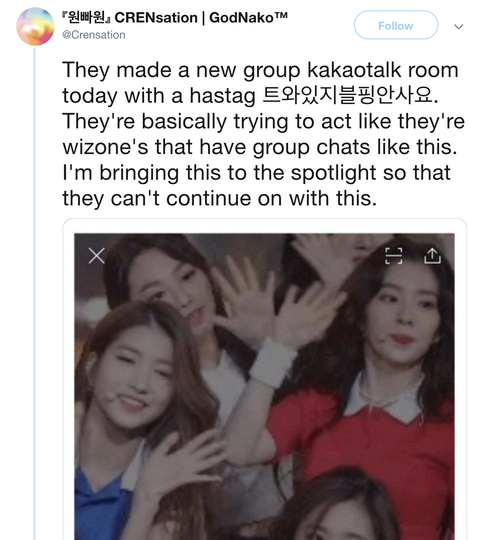This screenshot has height=540, width=480.
Task: Open tweet via 'they can't continue' line
Action: pos(220,199)
